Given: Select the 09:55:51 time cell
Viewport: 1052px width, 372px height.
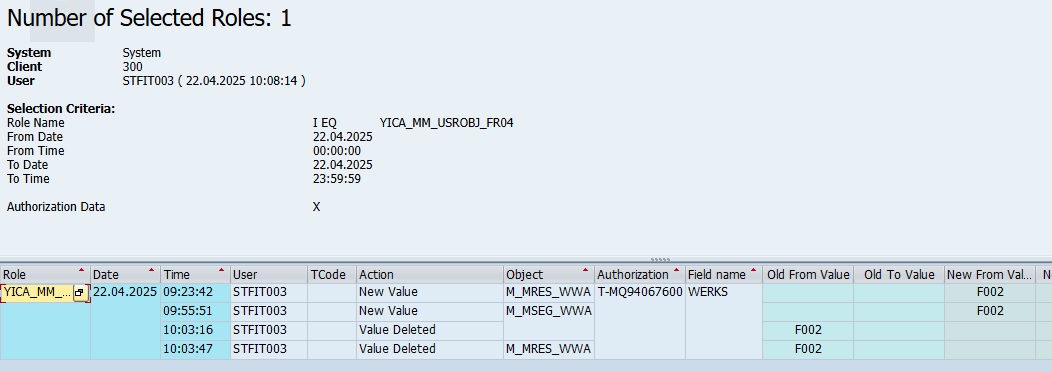Looking at the screenshot, I should point(195,311).
